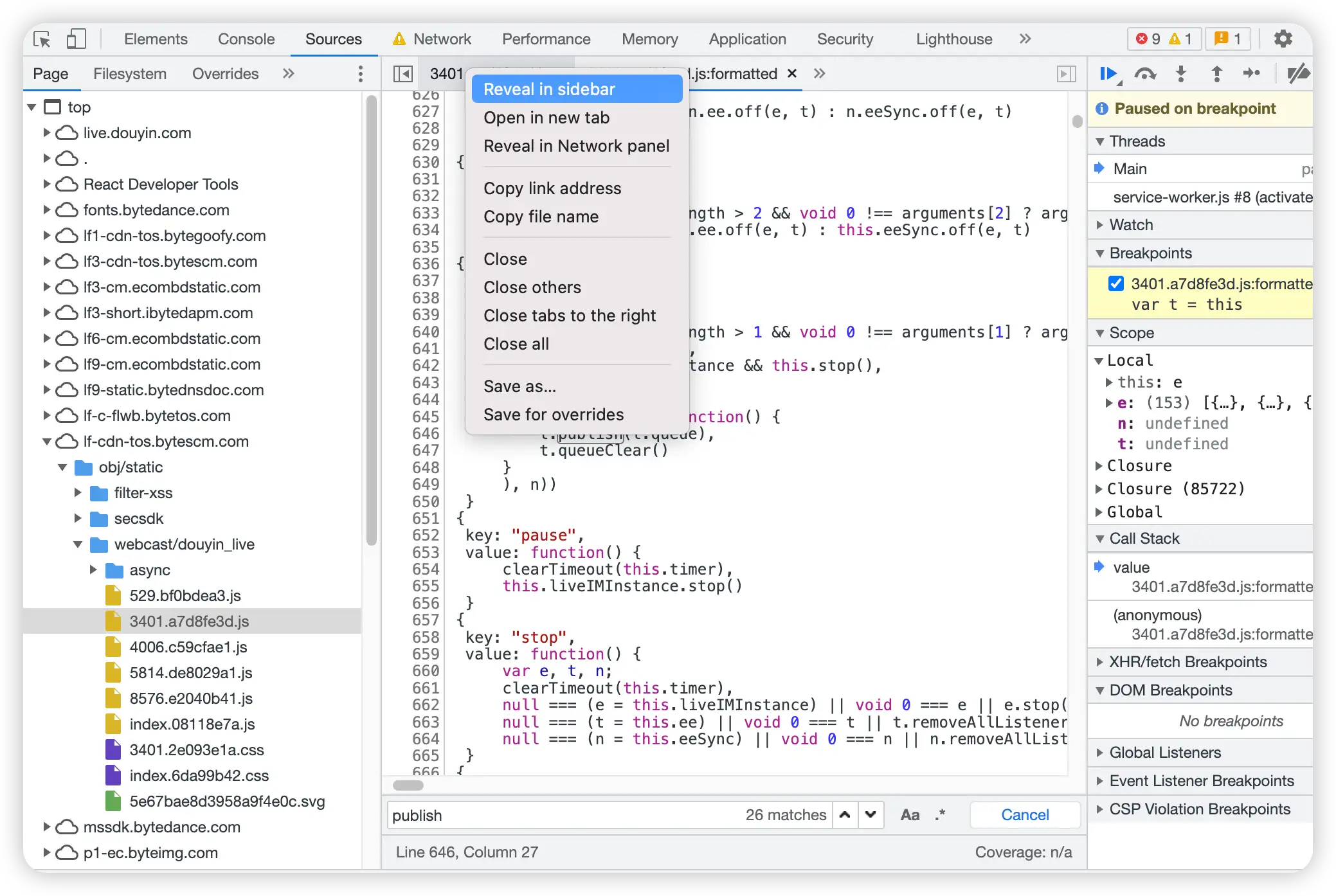The height and width of the screenshot is (896, 1336).
Task: Click the Step button in debugger toolbar
Action: pos(1251,74)
